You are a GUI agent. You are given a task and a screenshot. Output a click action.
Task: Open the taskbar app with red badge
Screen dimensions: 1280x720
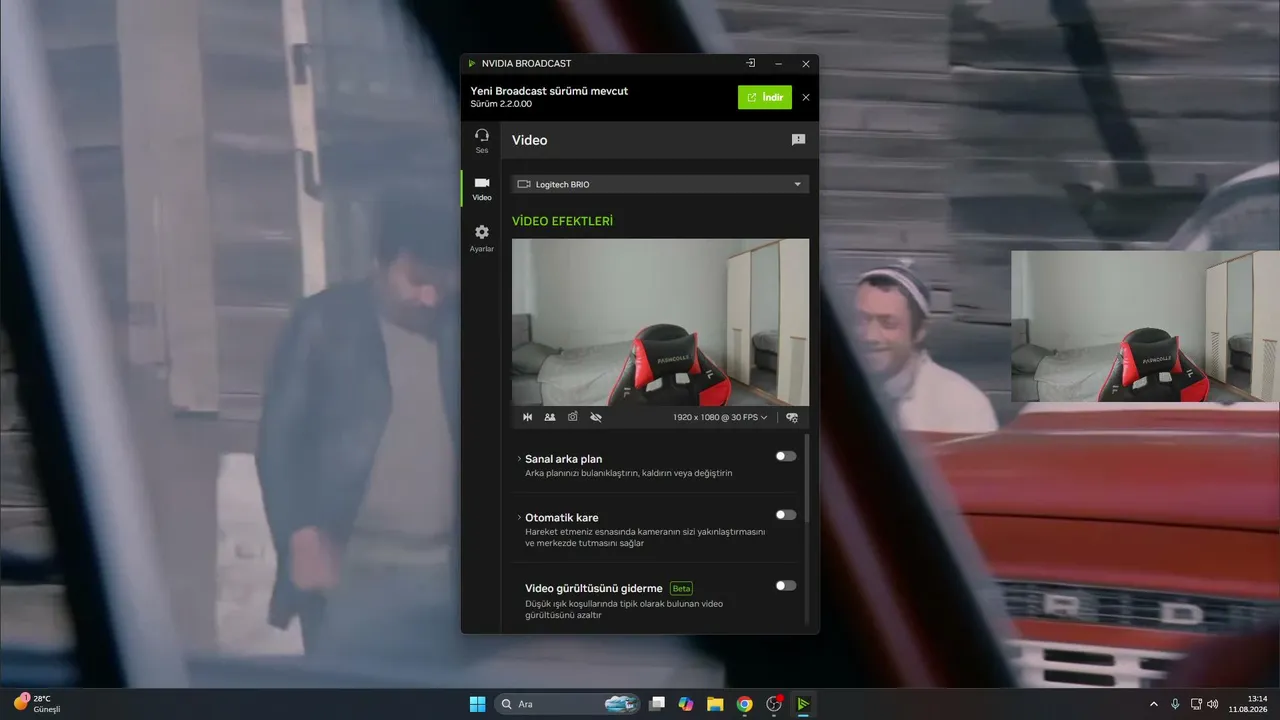click(773, 704)
